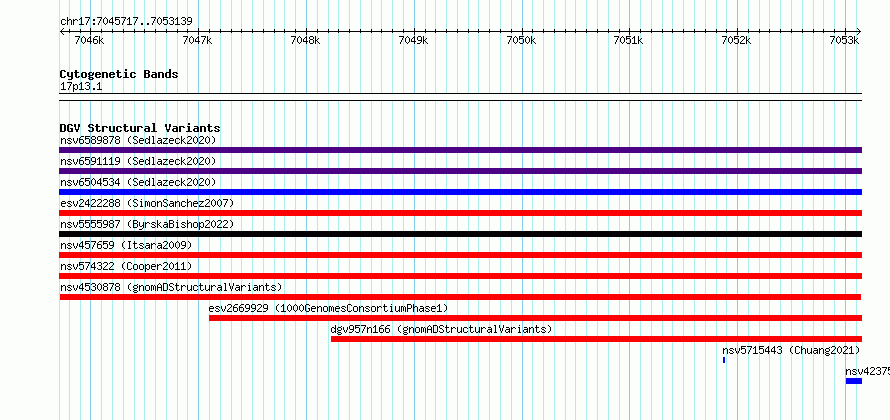Screen dimensions: 890x420
Task: Open nsv5715443 (Chuang2021) variant label
Action: pos(791,351)
